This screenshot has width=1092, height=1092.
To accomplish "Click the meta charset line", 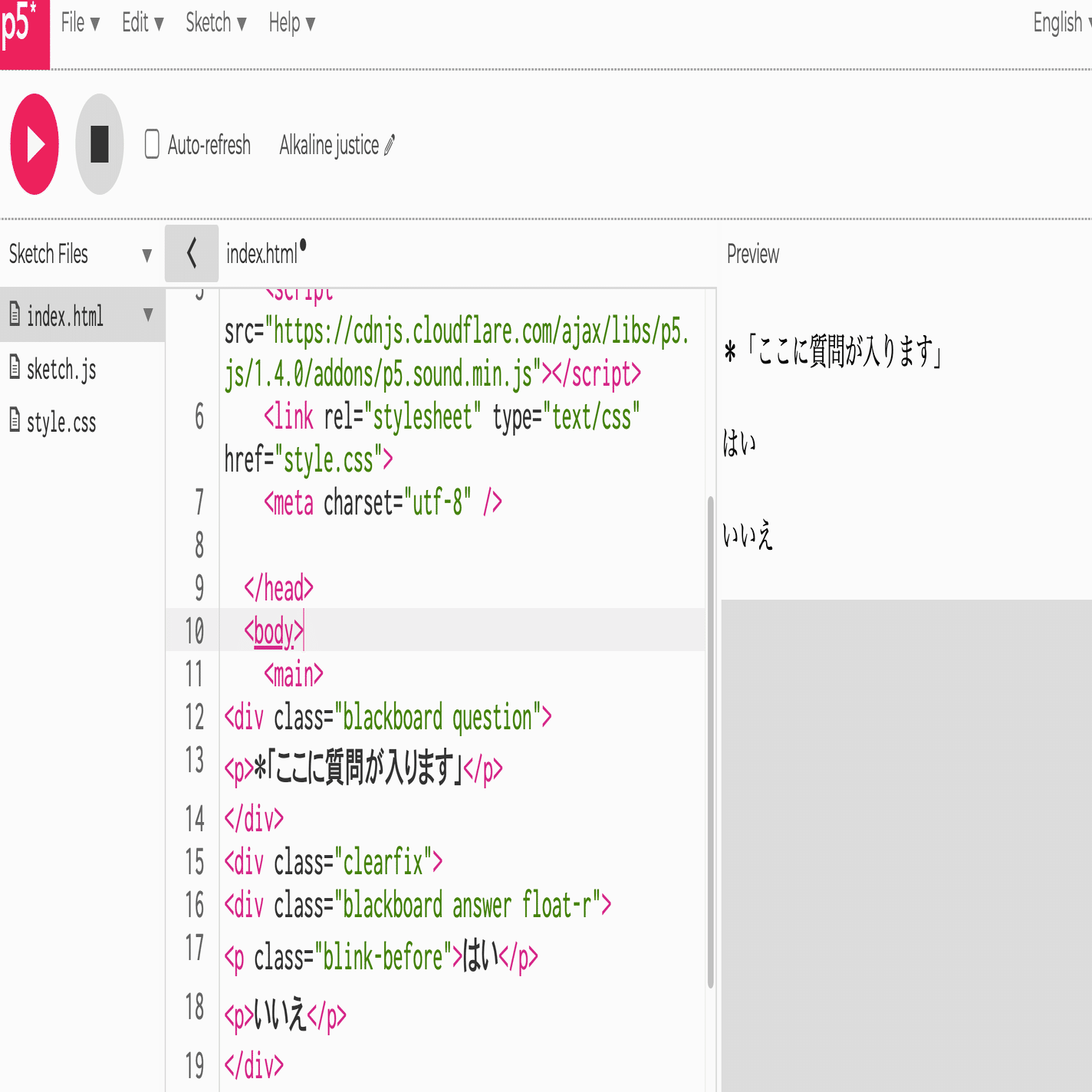I will pyautogui.click(x=383, y=503).
